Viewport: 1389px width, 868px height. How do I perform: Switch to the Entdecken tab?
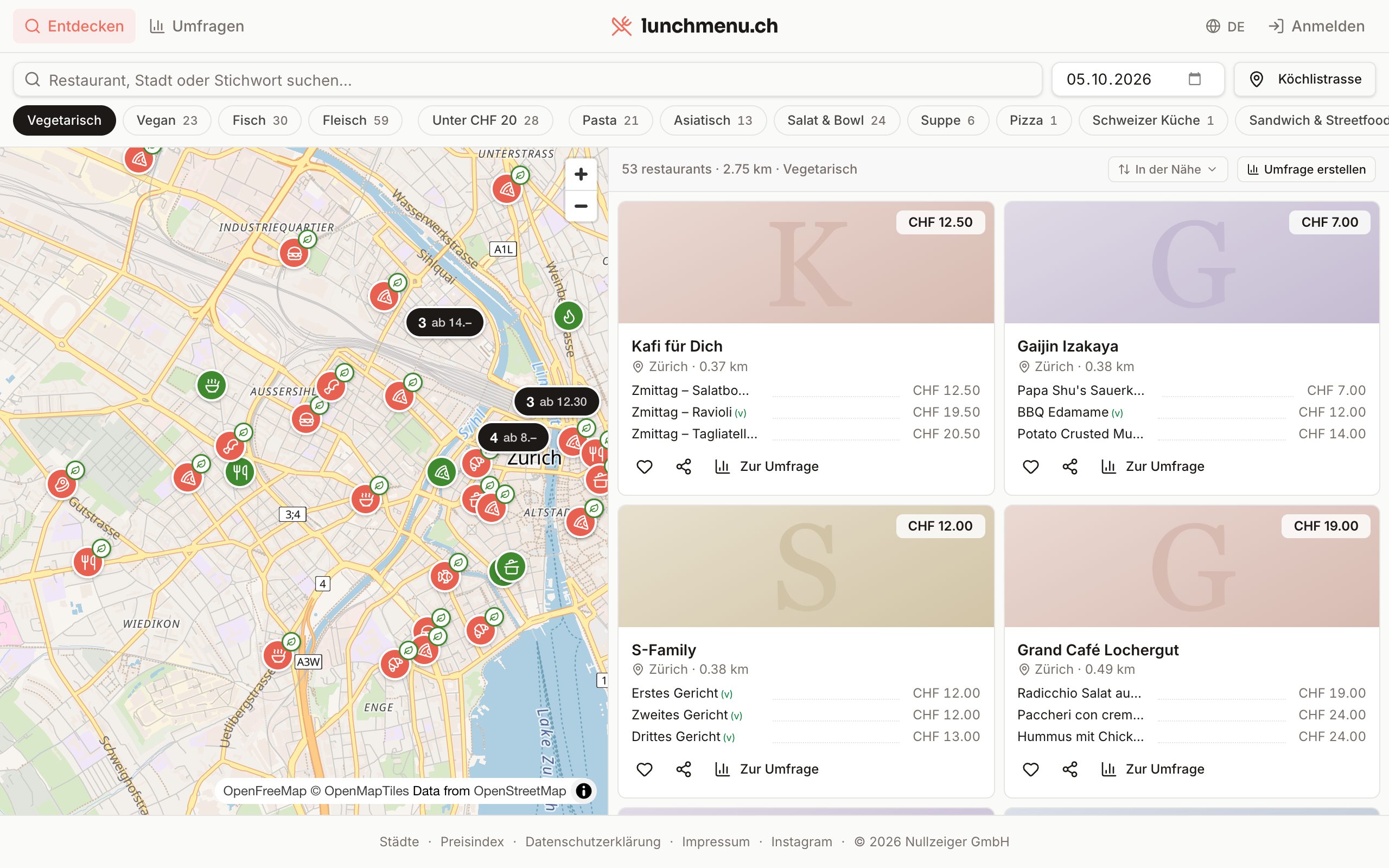coord(74,27)
